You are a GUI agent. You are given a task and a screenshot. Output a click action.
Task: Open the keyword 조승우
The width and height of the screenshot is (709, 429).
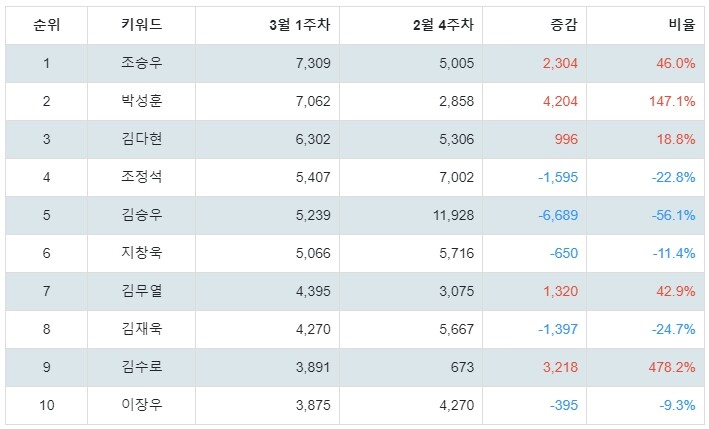(x=142, y=62)
